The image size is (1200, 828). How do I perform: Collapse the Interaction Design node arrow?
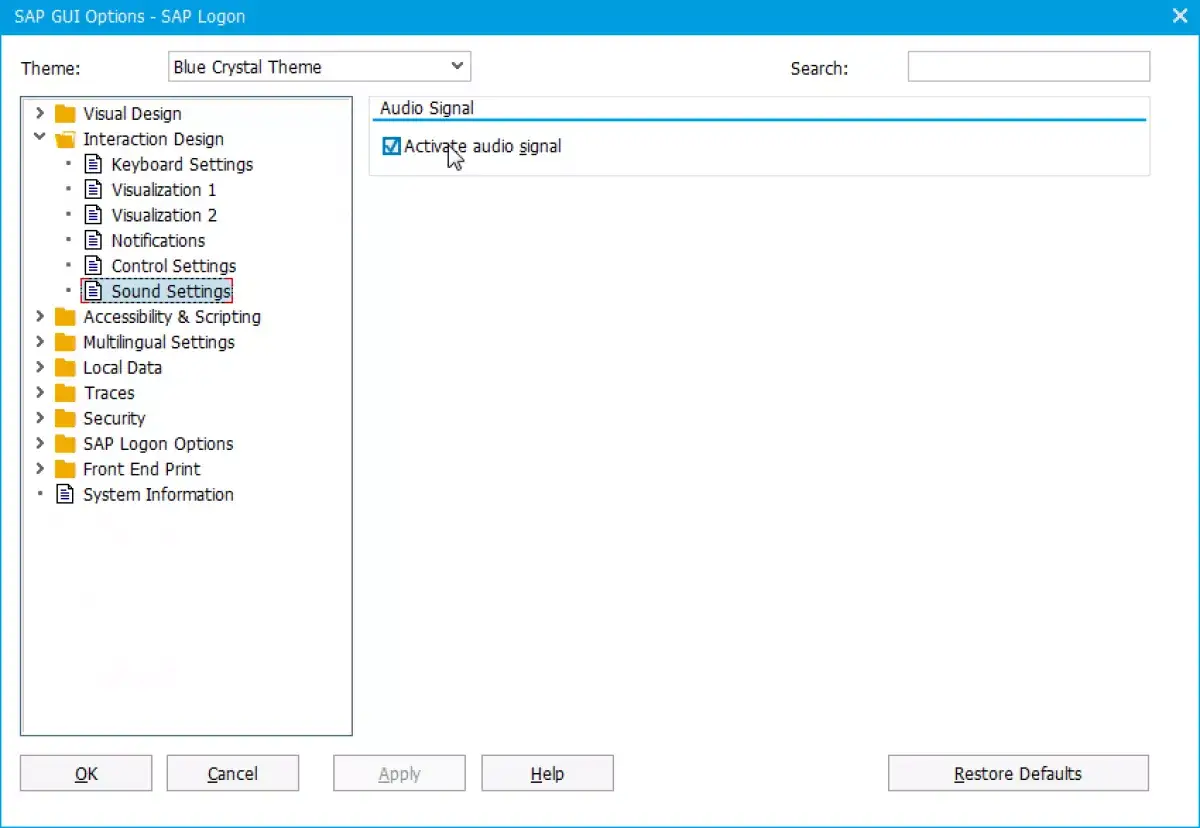coord(40,138)
